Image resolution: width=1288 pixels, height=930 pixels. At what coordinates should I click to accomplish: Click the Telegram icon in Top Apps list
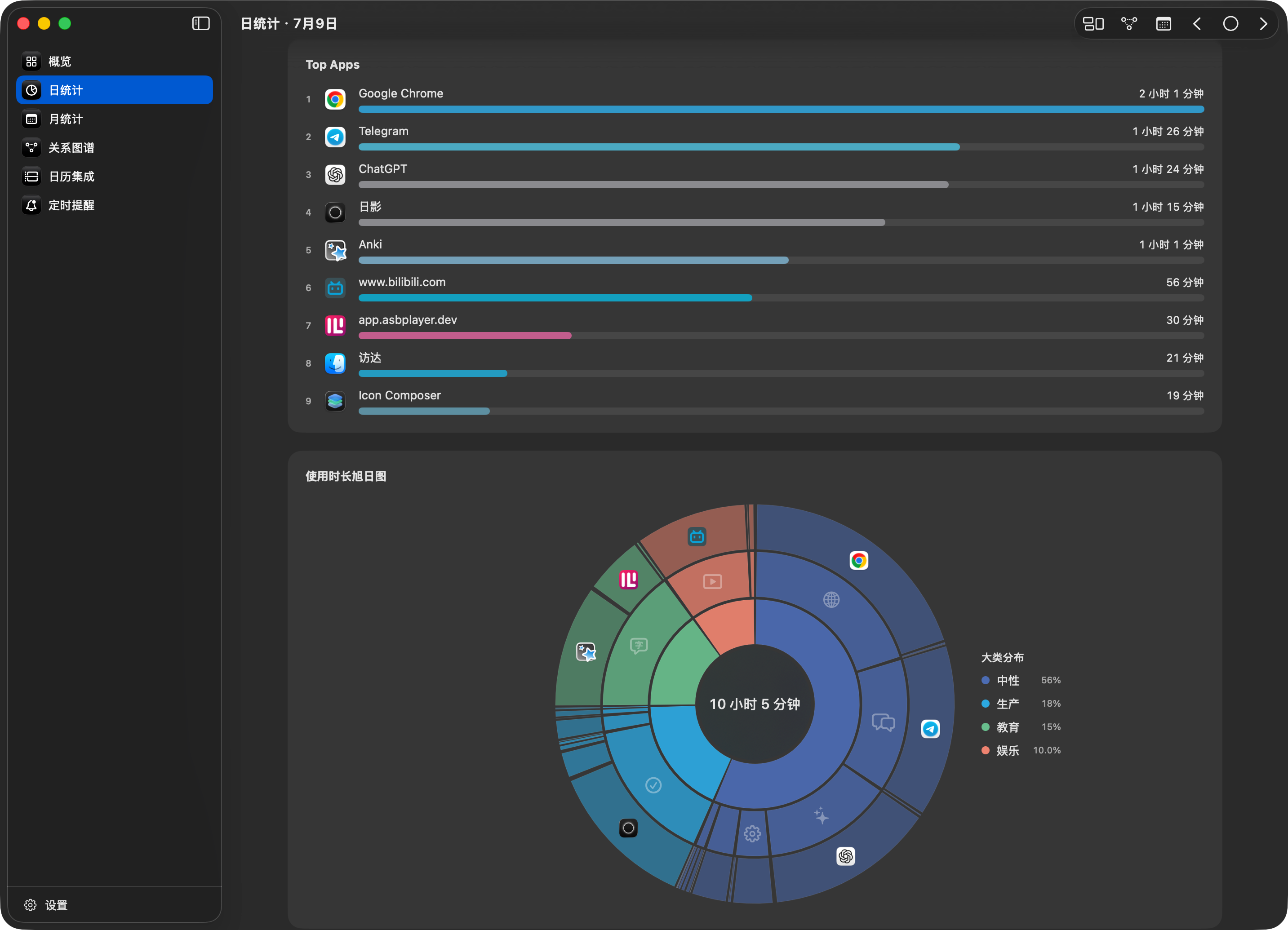335,137
